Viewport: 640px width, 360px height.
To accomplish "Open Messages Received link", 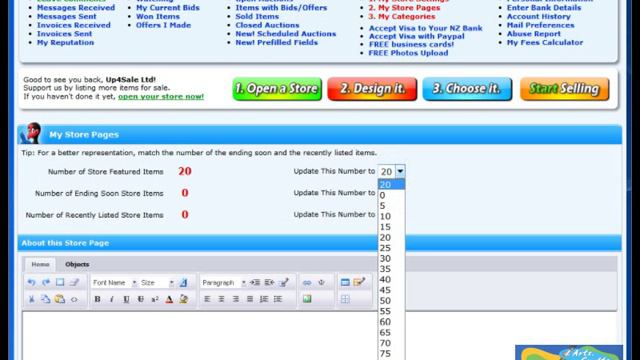I will click(x=76, y=8).
